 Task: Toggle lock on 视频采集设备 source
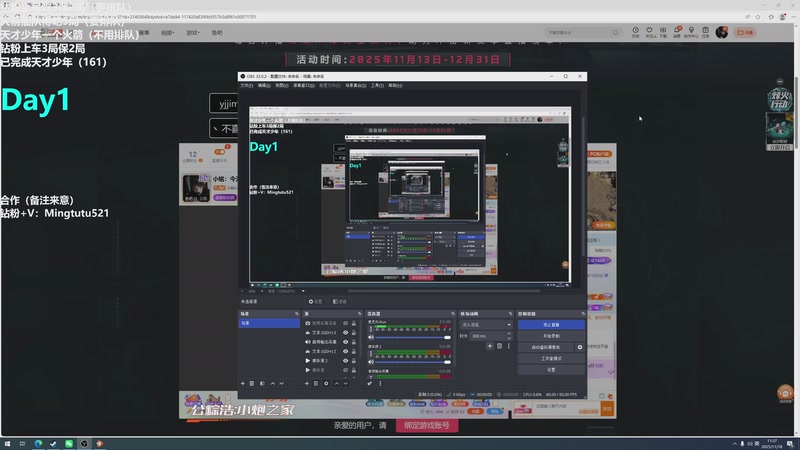[354, 323]
